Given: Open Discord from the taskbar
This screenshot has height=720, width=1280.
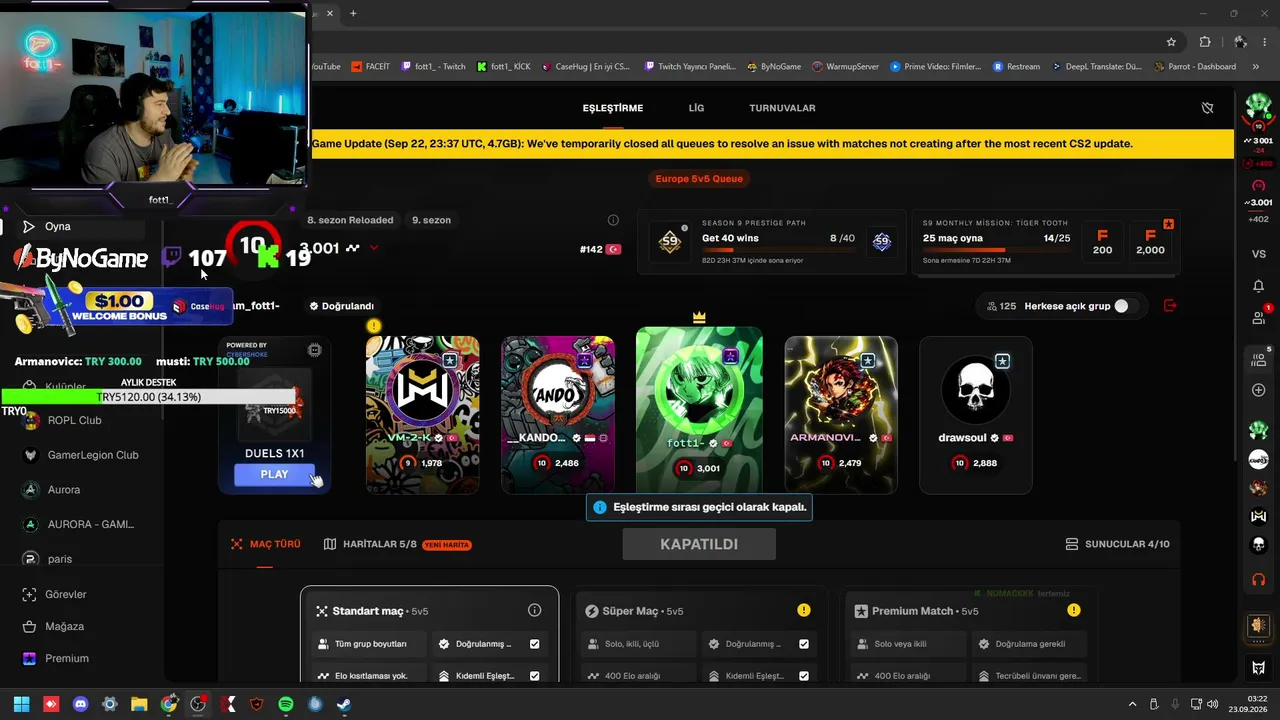Looking at the screenshot, I should click(80, 704).
